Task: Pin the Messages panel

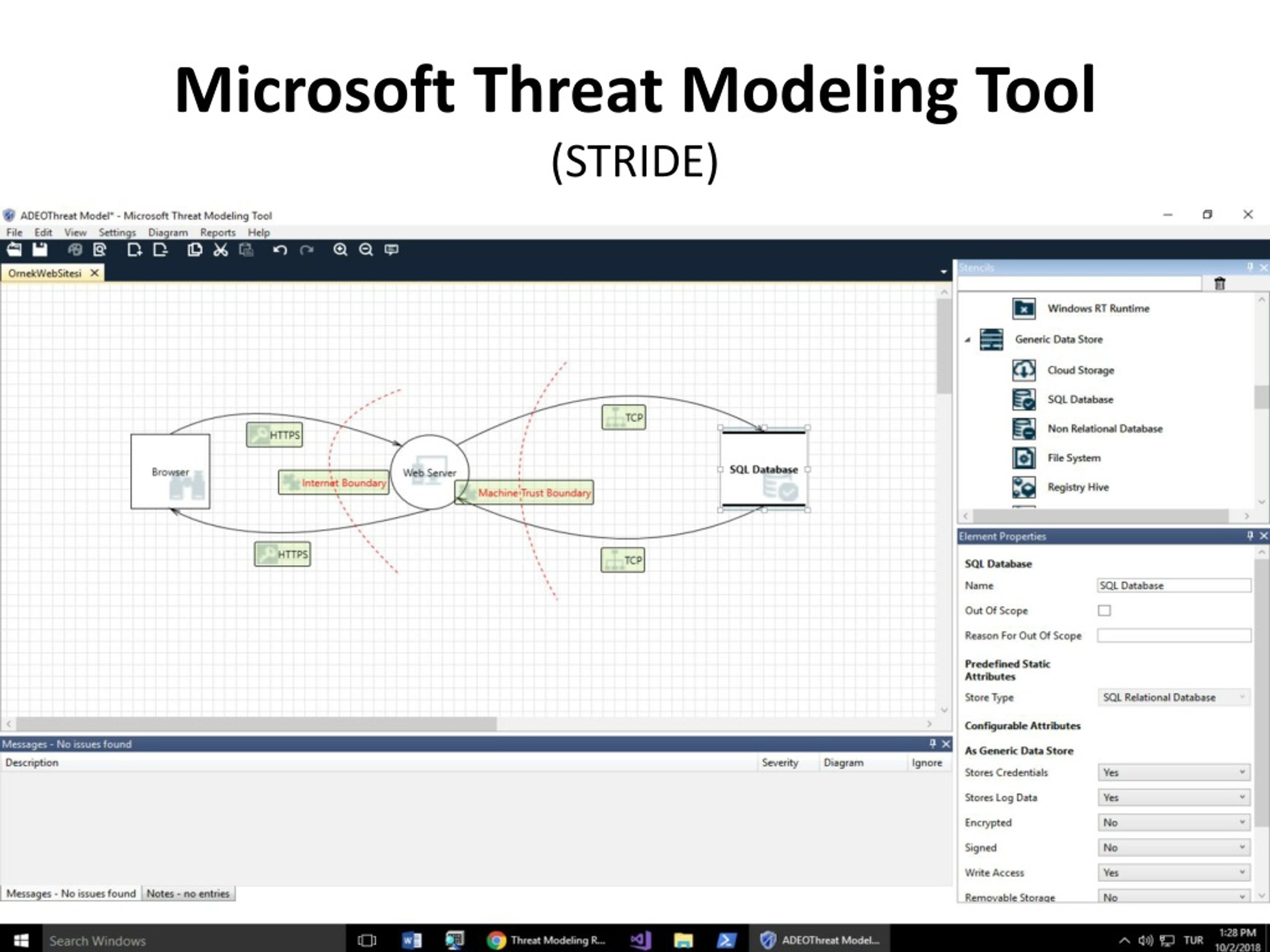Action: [932, 744]
